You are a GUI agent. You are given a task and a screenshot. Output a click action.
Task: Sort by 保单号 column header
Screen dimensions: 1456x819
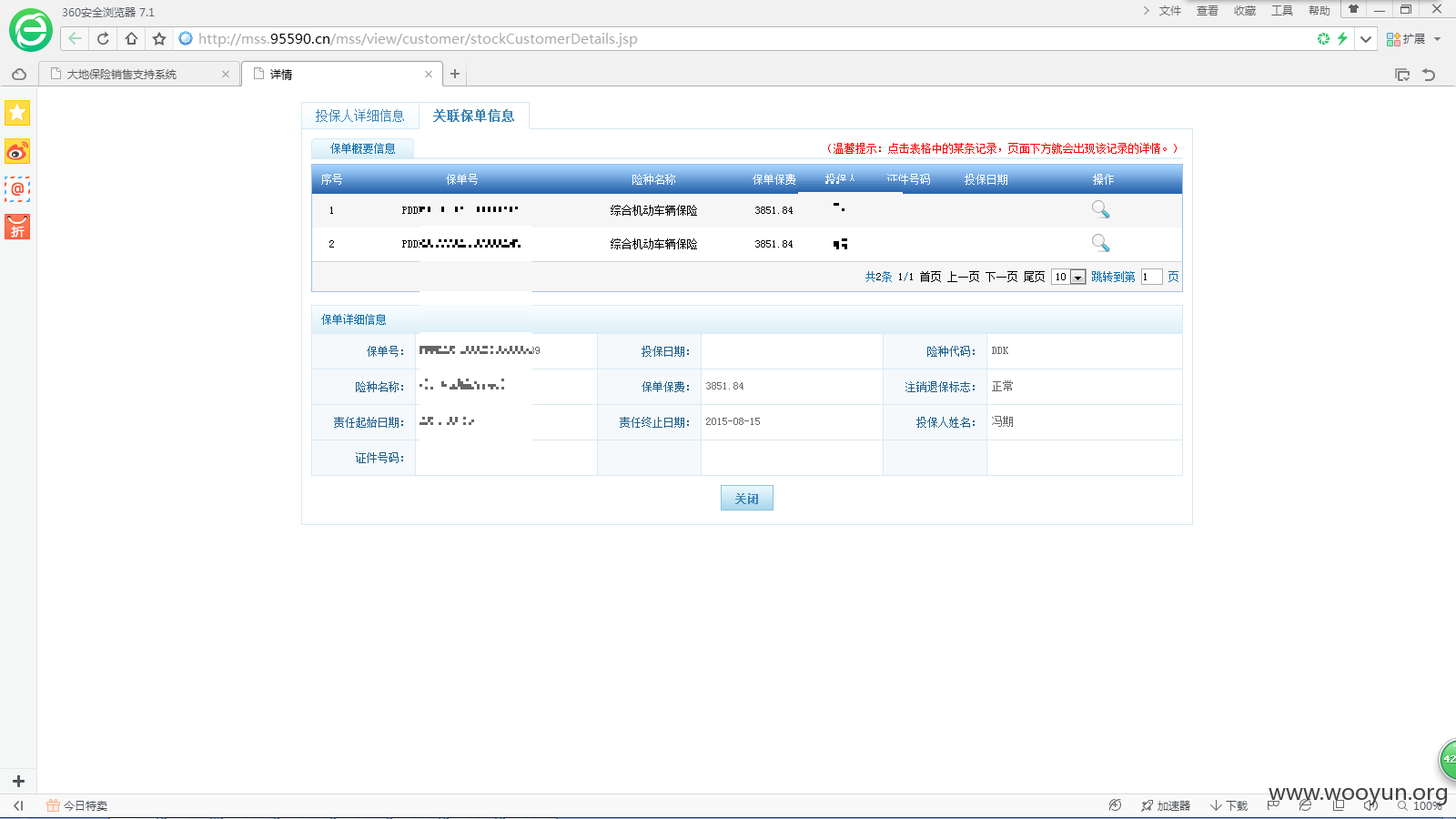click(x=462, y=179)
